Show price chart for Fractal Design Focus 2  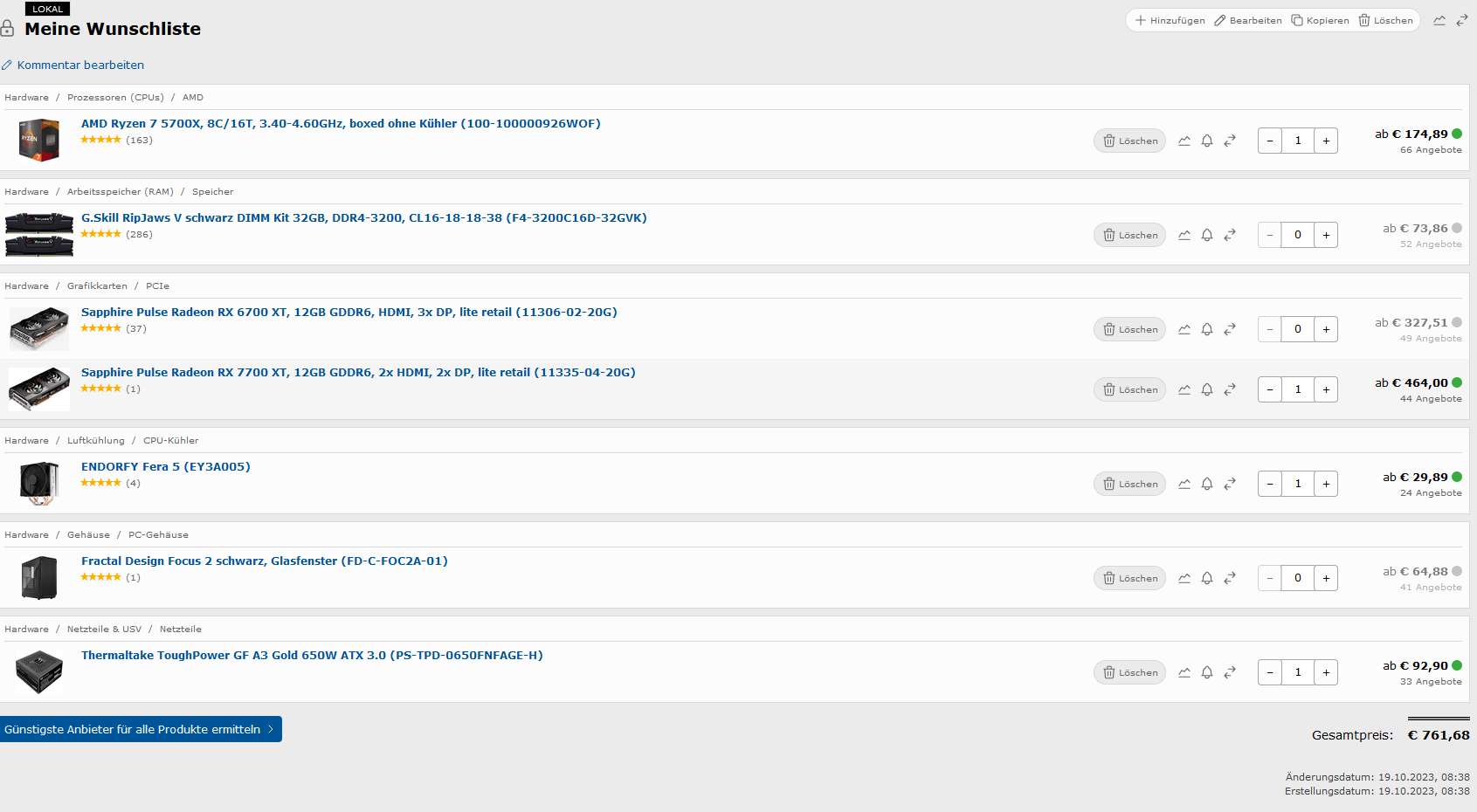[1184, 578]
